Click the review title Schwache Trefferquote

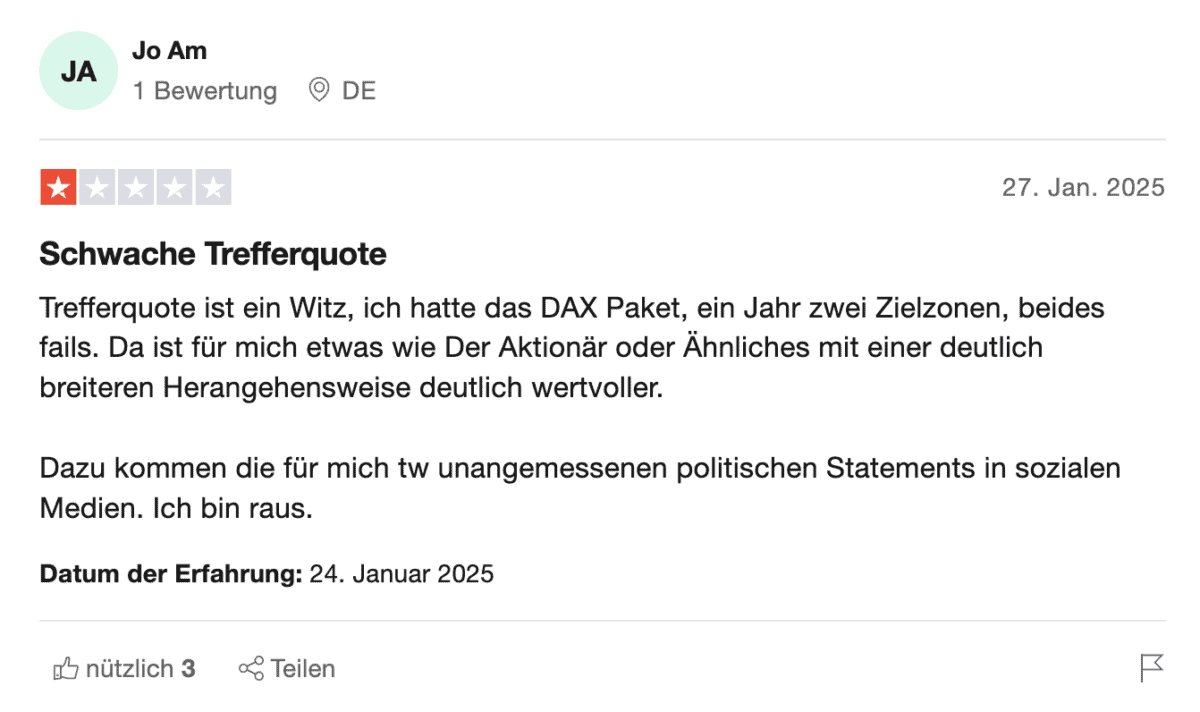pos(212,254)
